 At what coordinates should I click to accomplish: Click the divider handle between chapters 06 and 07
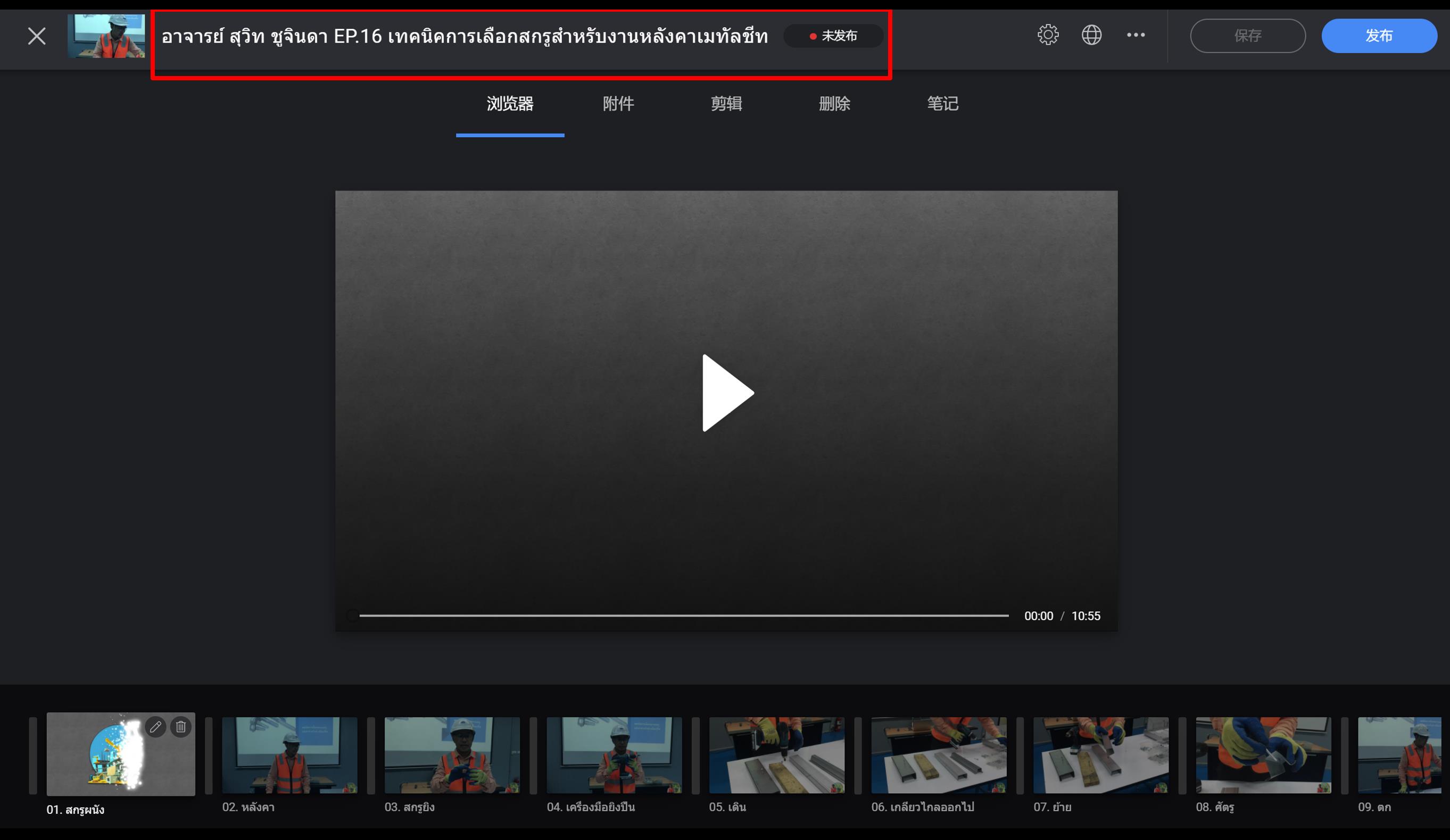[1020, 755]
